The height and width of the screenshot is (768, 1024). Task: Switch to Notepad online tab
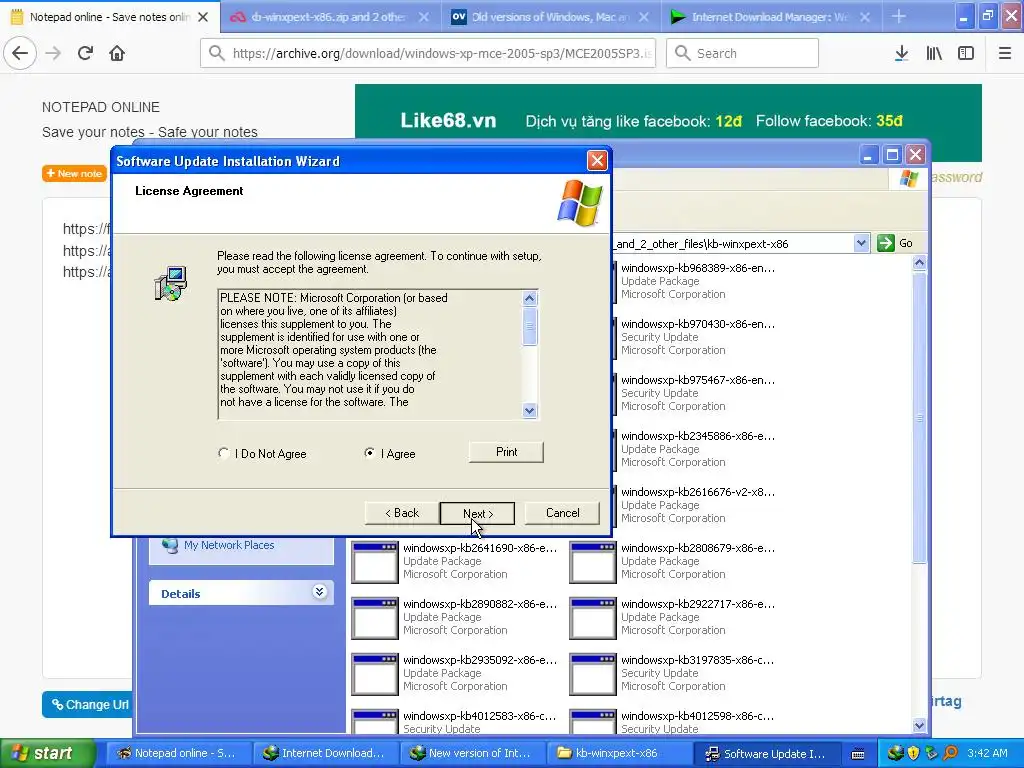click(x=110, y=17)
